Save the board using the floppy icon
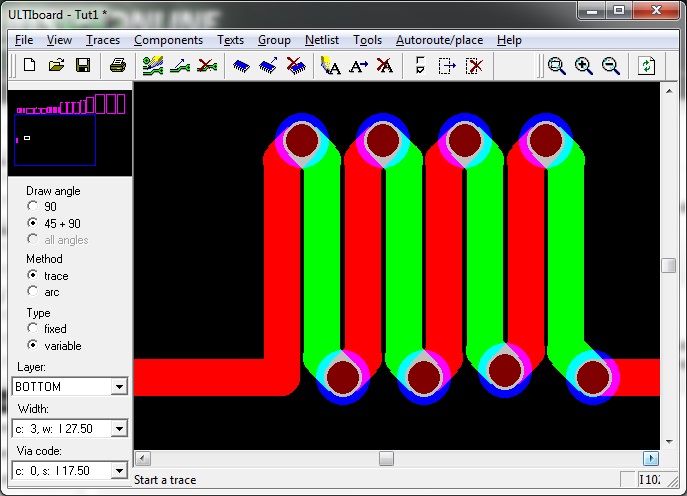This screenshot has height=496, width=687. point(83,66)
